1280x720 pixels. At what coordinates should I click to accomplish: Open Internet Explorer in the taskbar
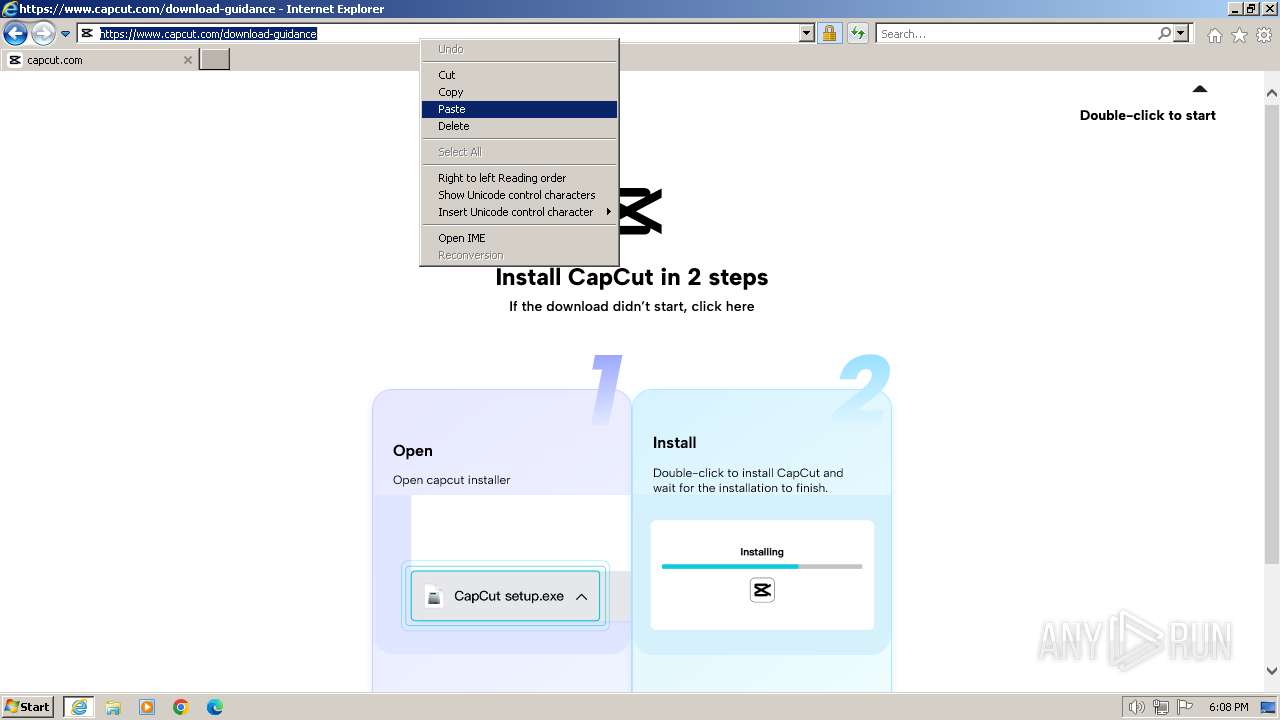point(79,707)
